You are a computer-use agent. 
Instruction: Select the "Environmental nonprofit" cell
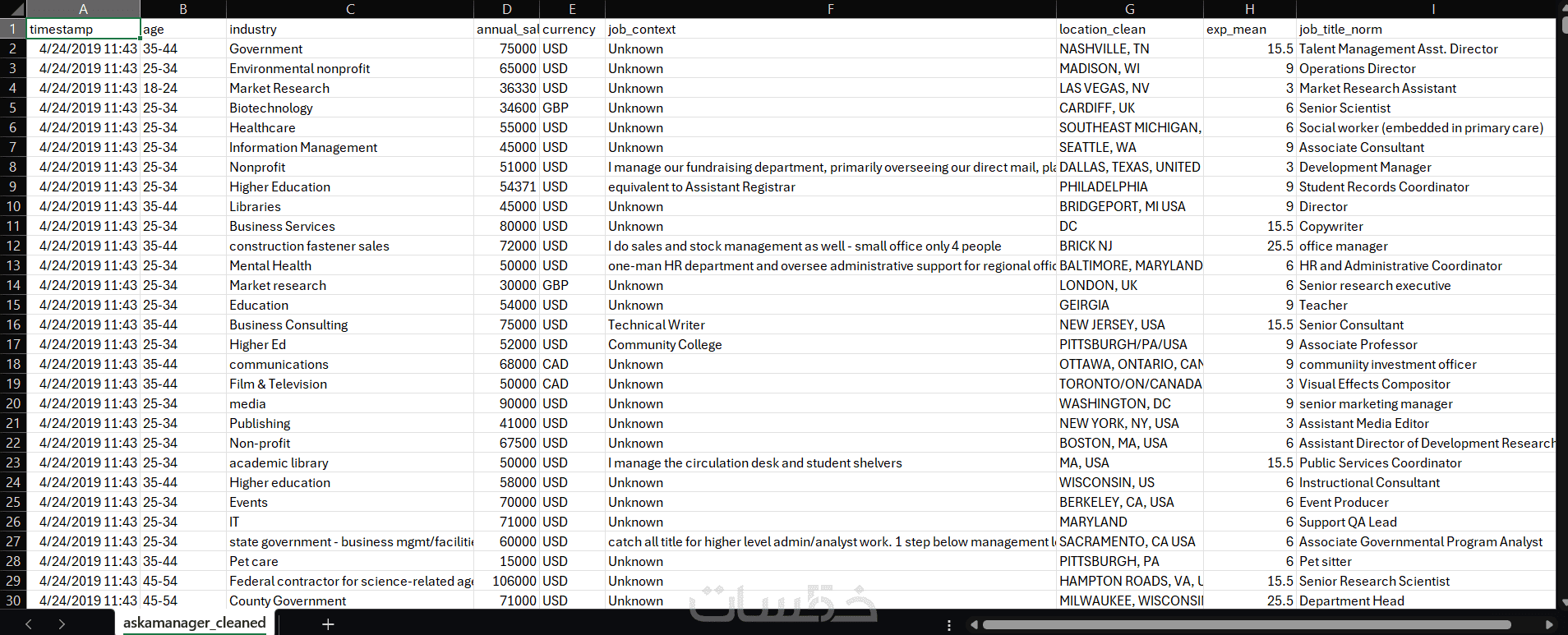coord(350,68)
